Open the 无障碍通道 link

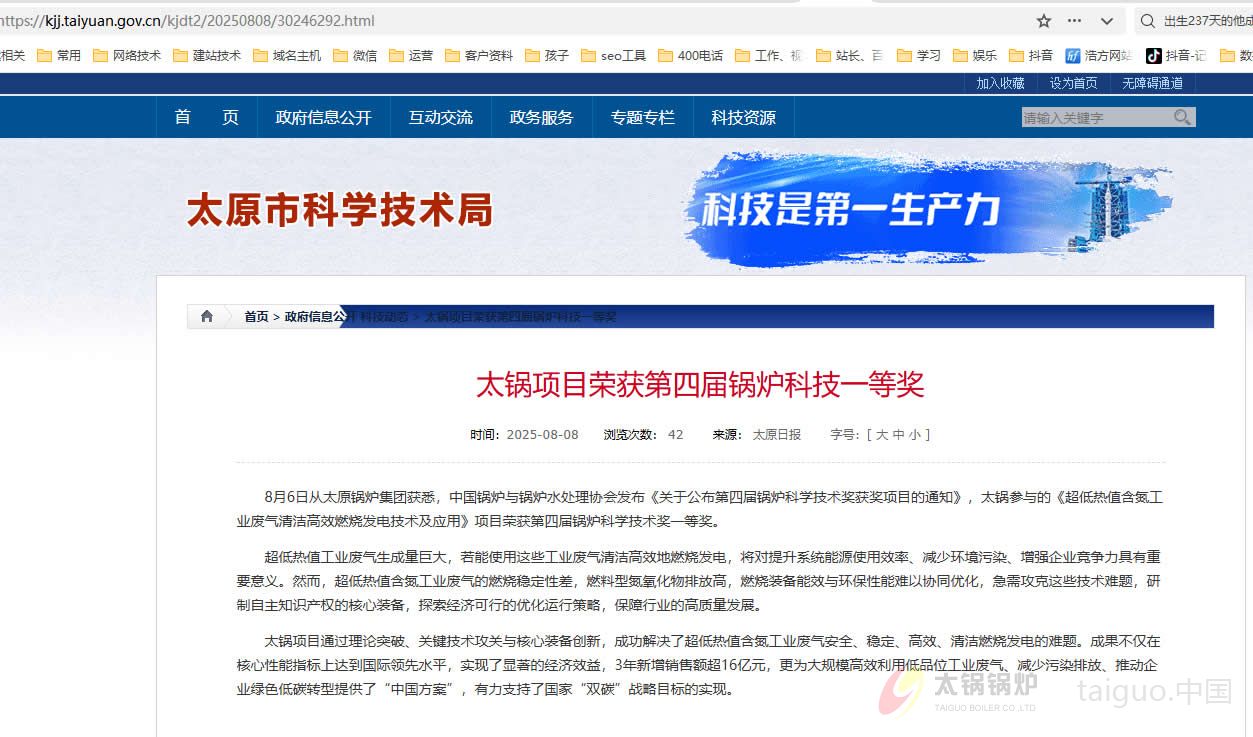pyautogui.click(x=1152, y=83)
